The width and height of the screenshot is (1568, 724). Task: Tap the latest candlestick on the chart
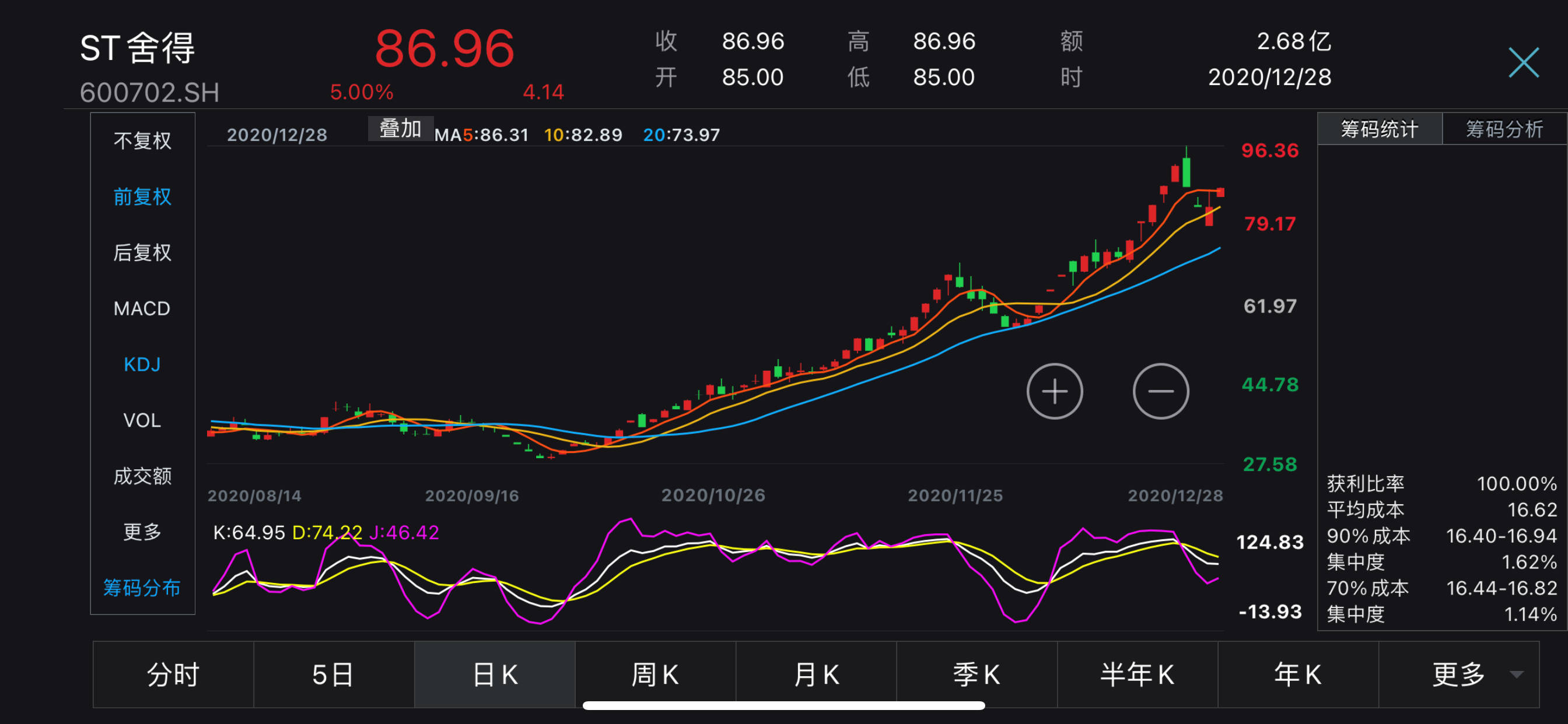click(1220, 192)
